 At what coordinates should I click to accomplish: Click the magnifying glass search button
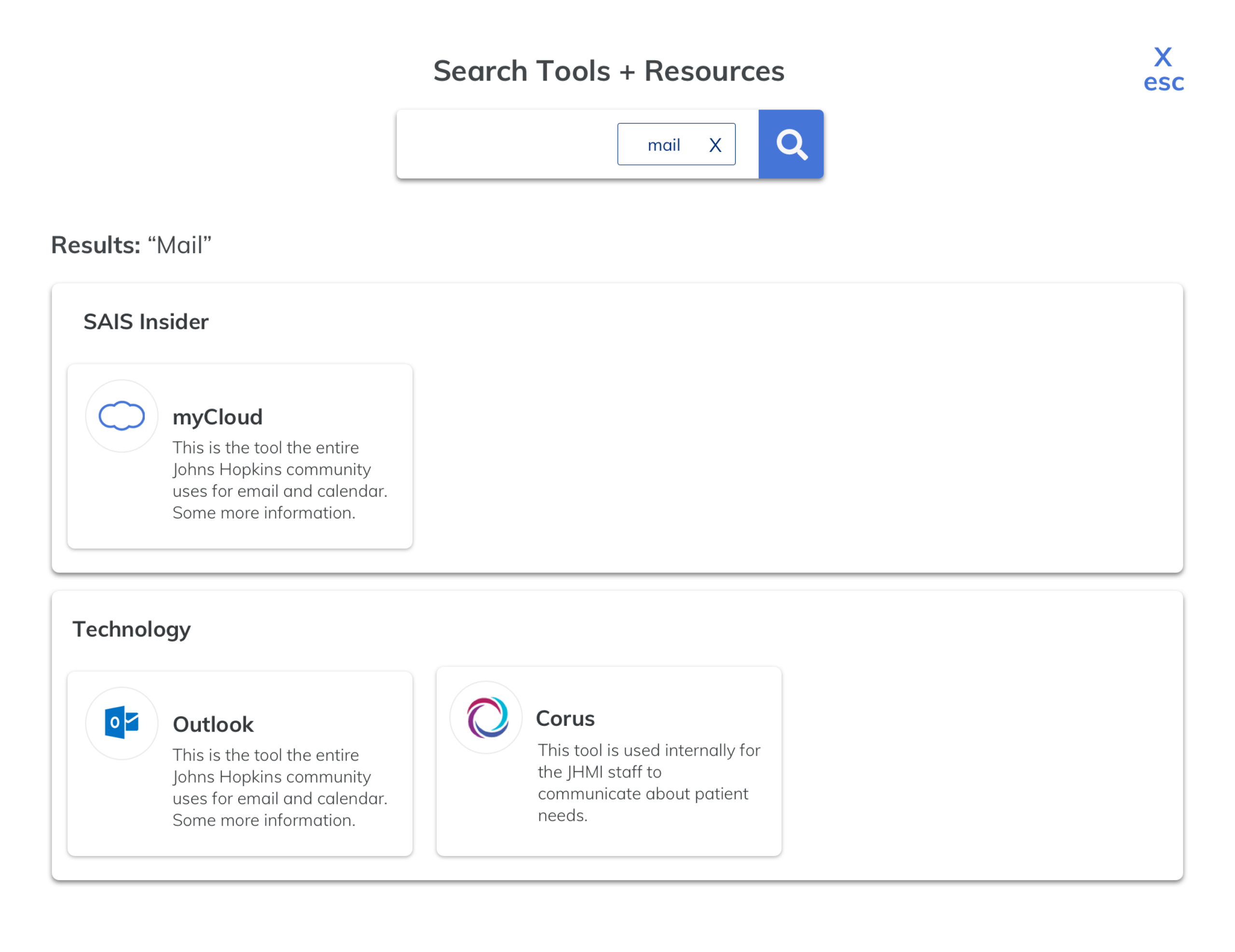(x=791, y=144)
